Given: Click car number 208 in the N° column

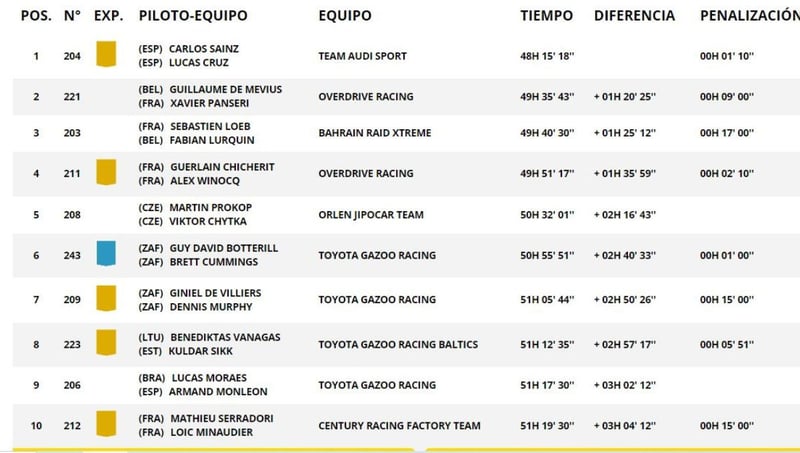Looking at the screenshot, I should (x=72, y=214).
